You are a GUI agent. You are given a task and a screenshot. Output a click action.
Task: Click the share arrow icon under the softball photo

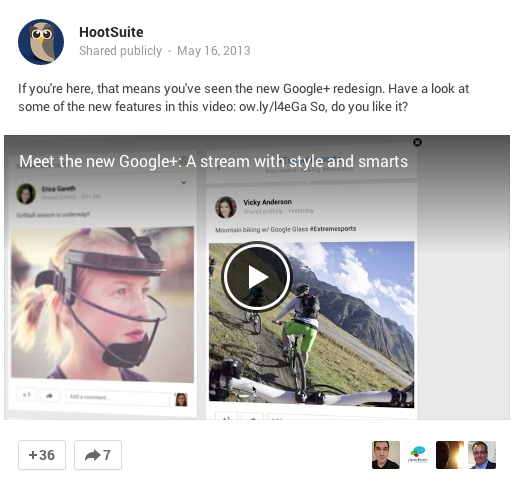[50, 396]
